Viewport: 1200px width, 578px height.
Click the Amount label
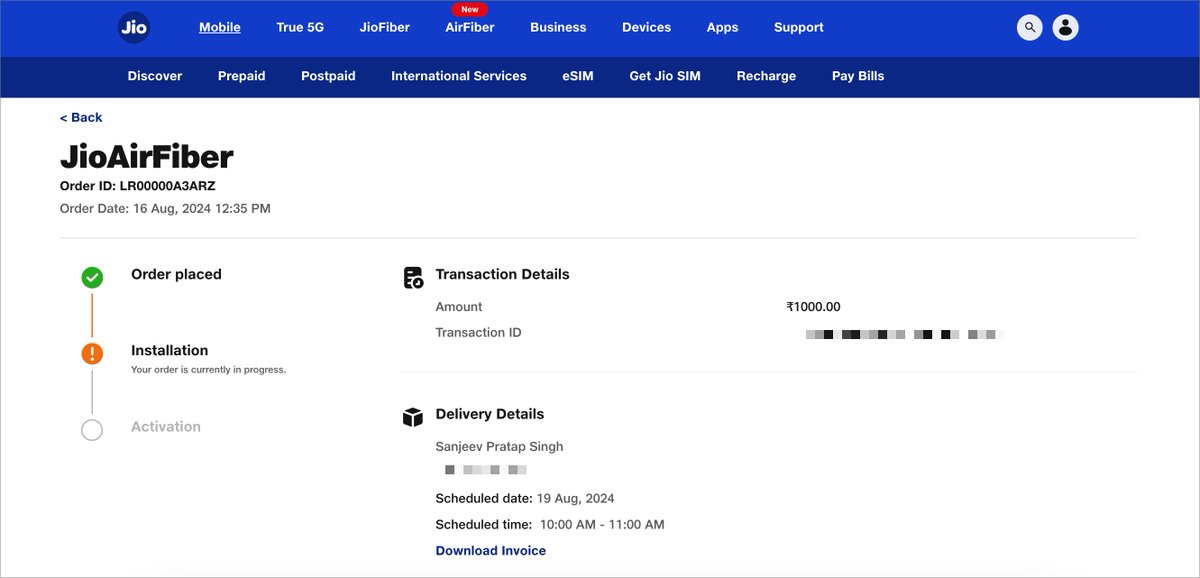tap(459, 307)
